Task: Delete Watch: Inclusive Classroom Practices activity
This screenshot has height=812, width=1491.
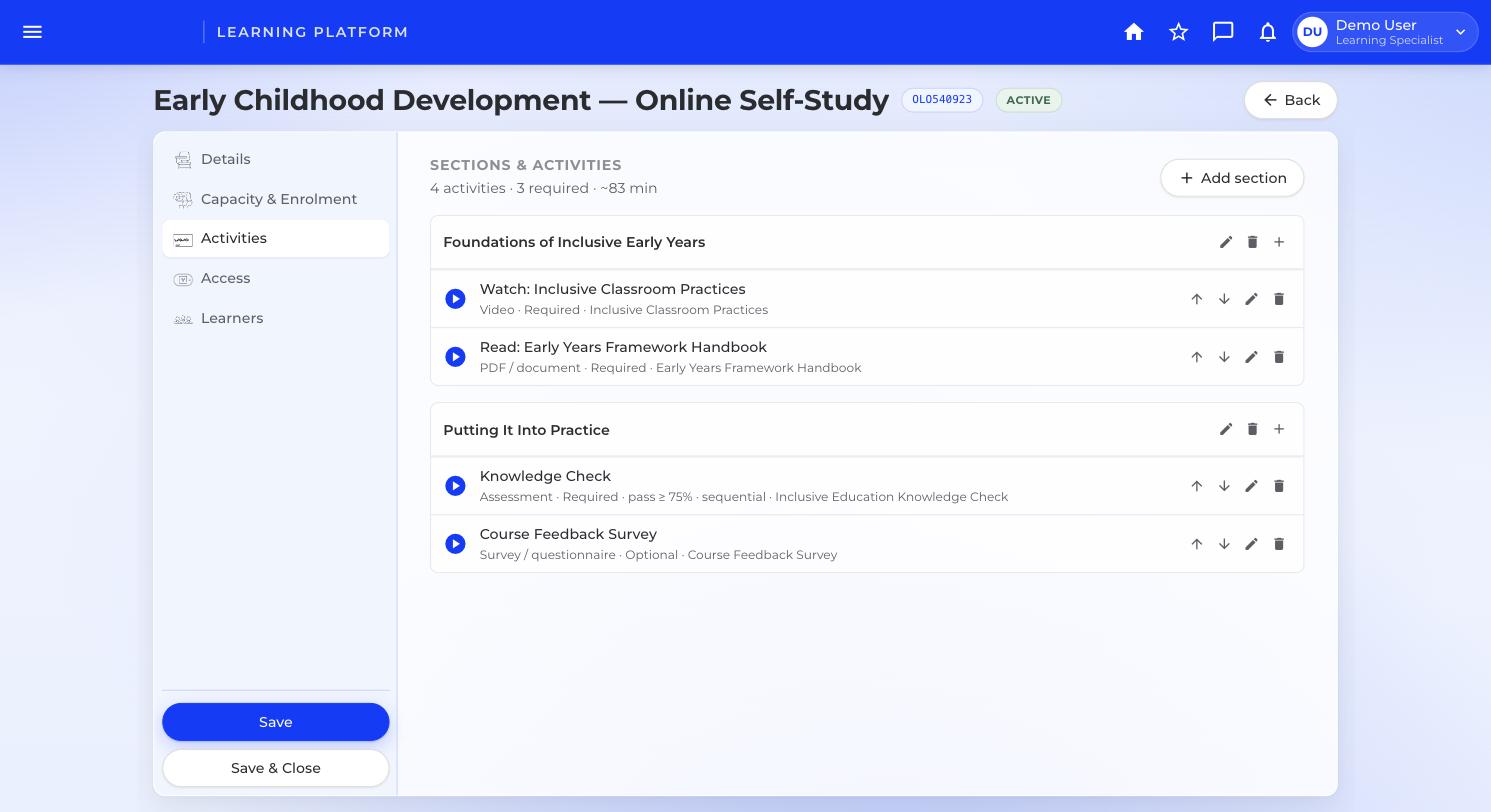Action: 1279,299
